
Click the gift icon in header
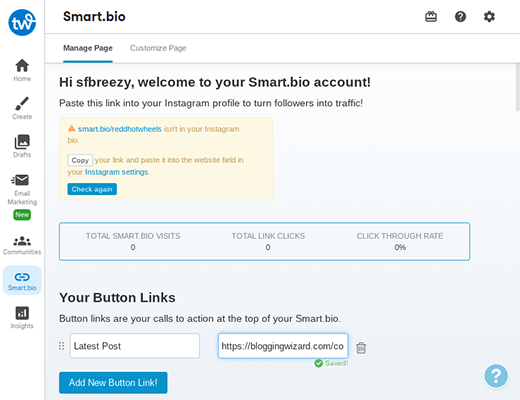click(431, 16)
